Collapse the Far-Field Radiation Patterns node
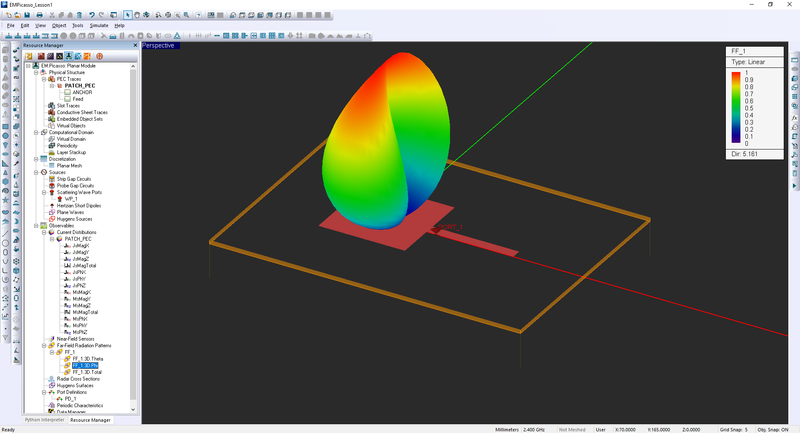The width and height of the screenshot is (800, 433). (x=43, y=345)
